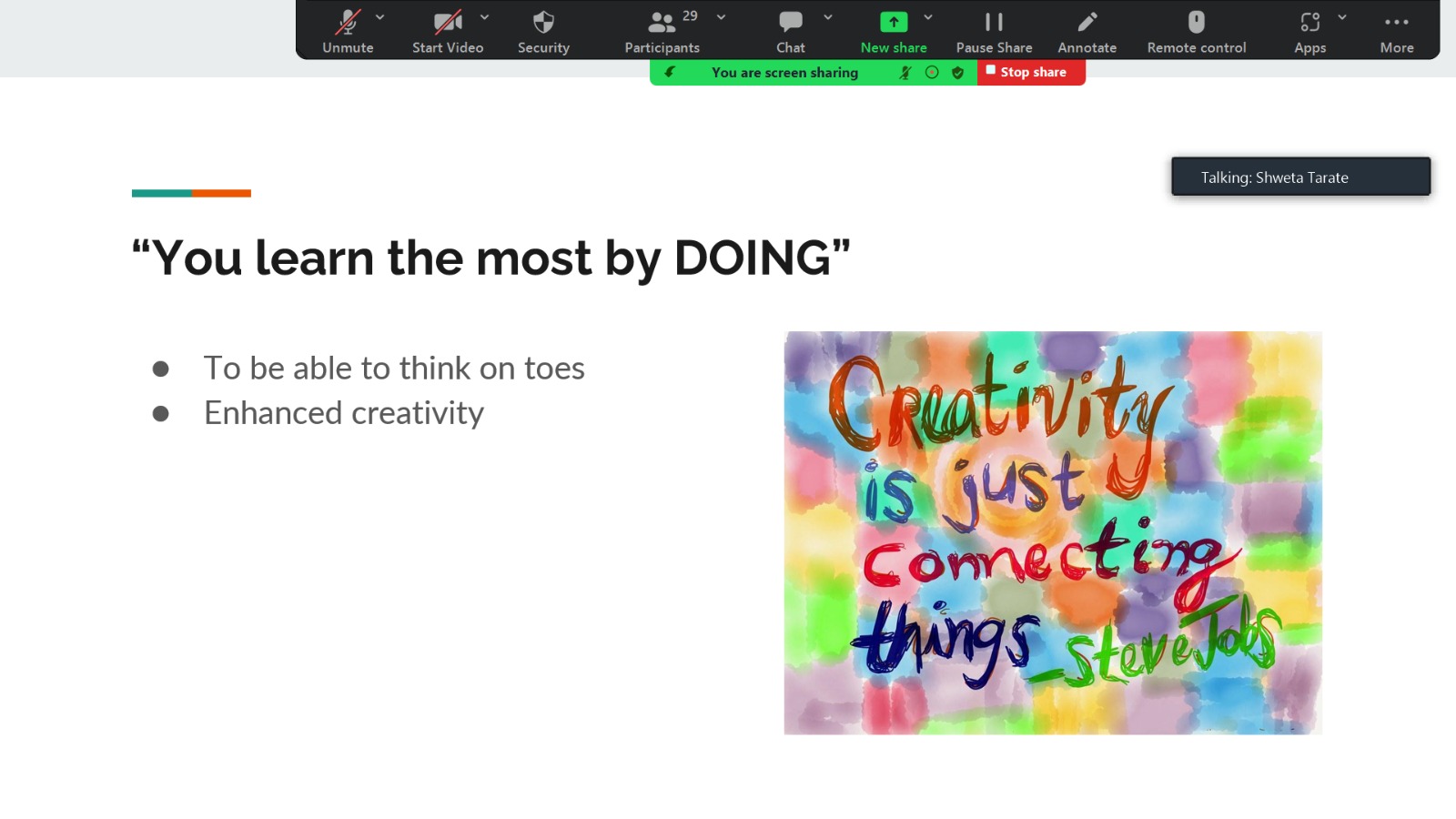The height and width of the screenshot is (819, 1456).
Task: Expand video options arrow beside Start Video
Action: point(485,17)
